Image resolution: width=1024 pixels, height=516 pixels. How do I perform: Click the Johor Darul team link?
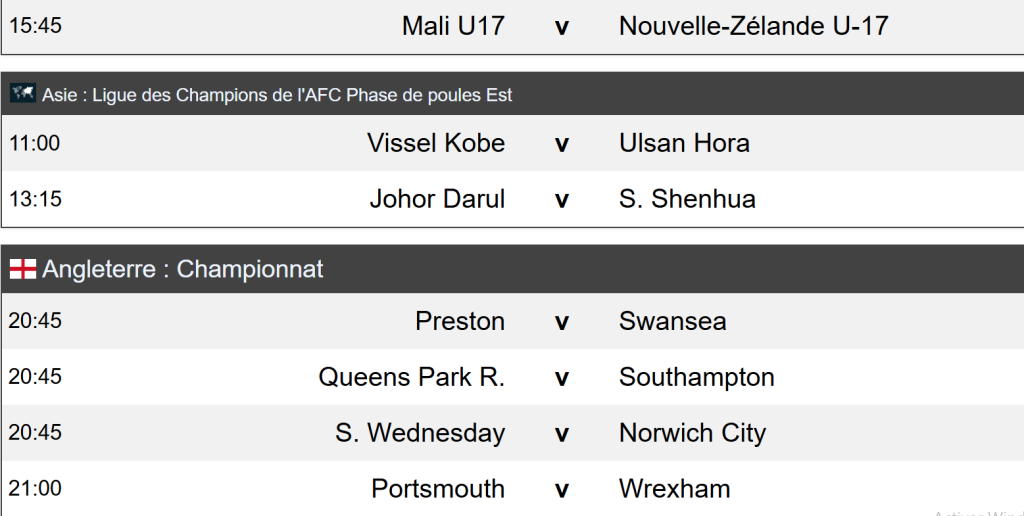(x=437, y=199)
